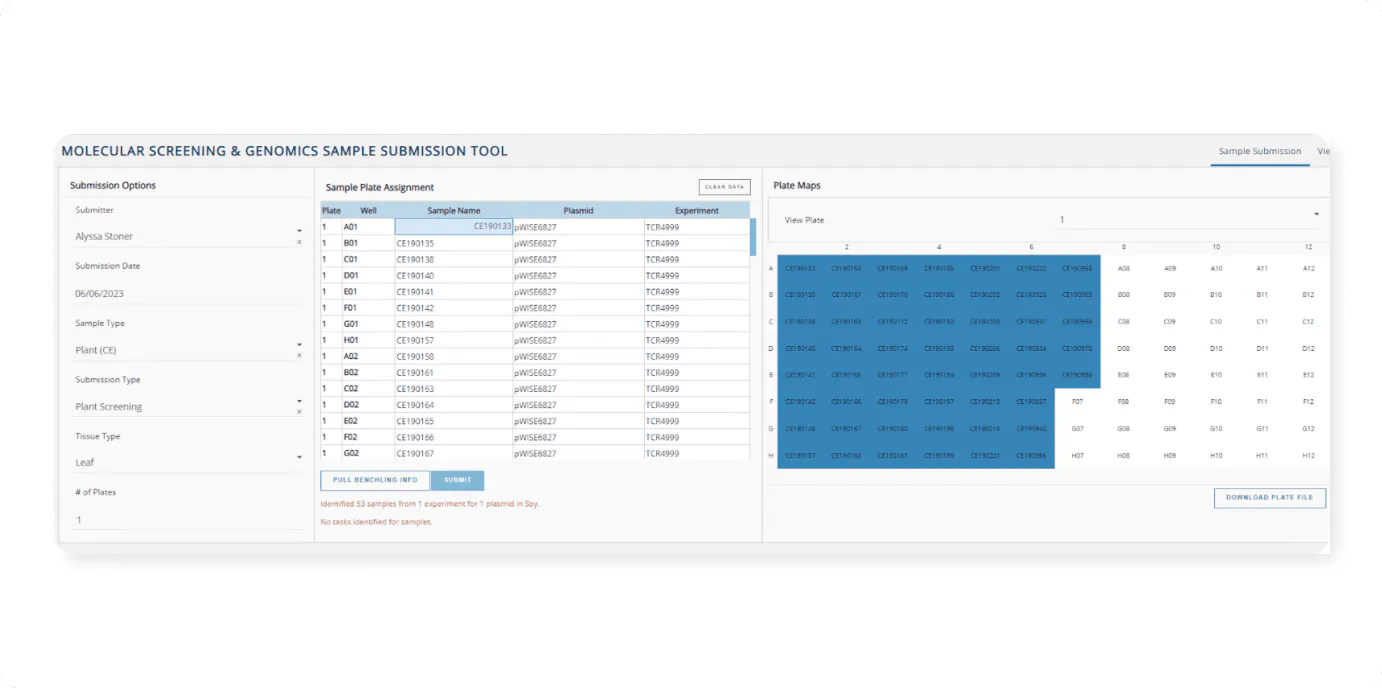Download the plate file
Image resolution: width=1382 pixels, height=688 pixels.
pyautogui.click(x=1269, y=498)
